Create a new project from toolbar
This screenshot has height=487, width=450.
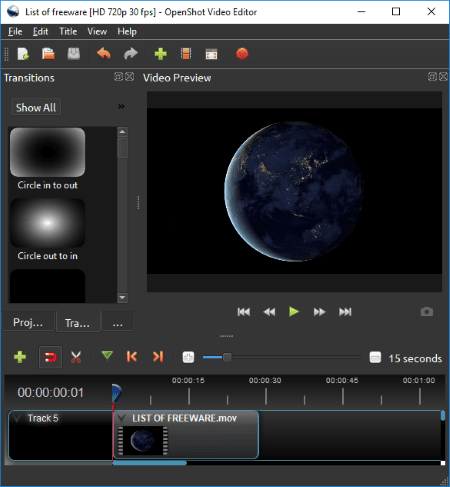click(x=23, y=54)
